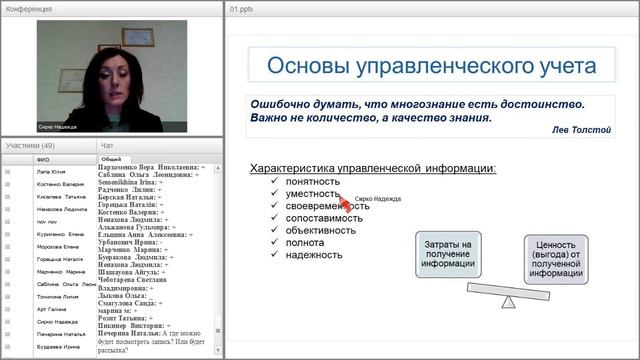Click the slide title Основы управленческого учета
This screenshot has width=640, height=360.
pos(431,65)
